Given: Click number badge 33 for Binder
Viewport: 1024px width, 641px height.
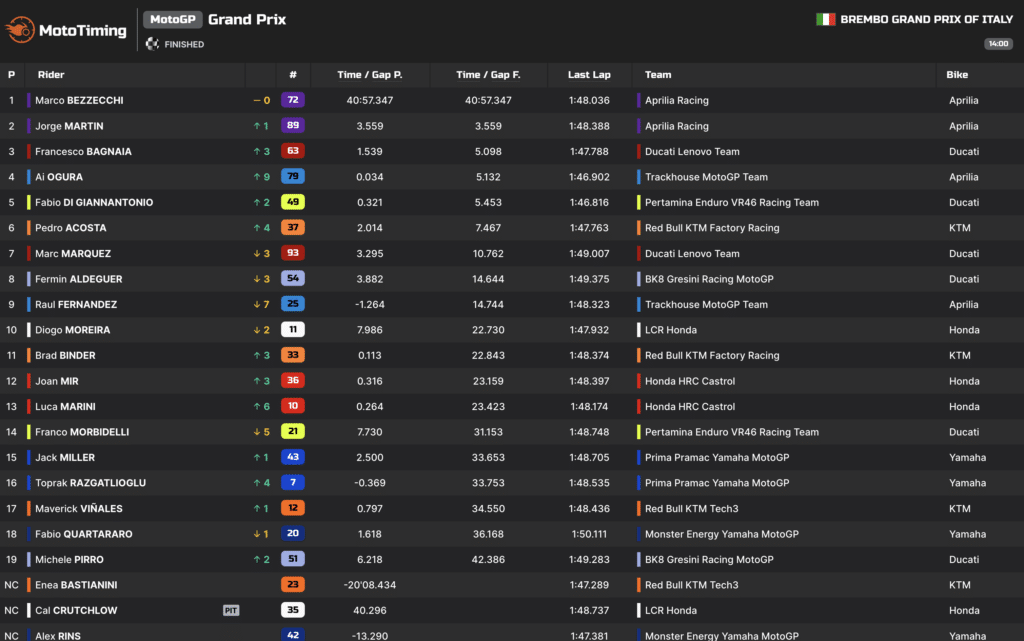Looking at the screenshot, I should coord(293,355).
